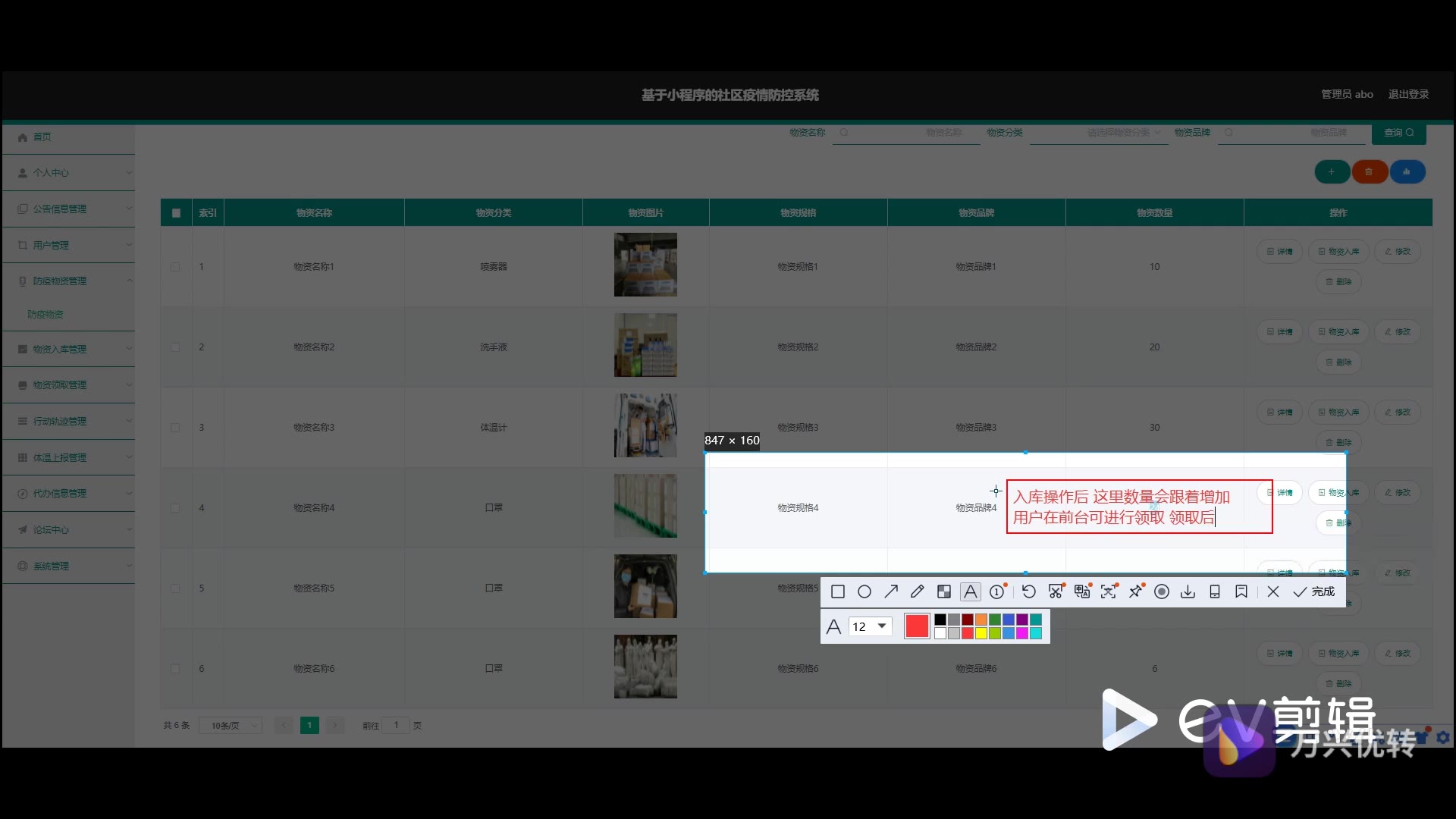Undo the last annotation

pyautogui.click(x=1029, y=591)
